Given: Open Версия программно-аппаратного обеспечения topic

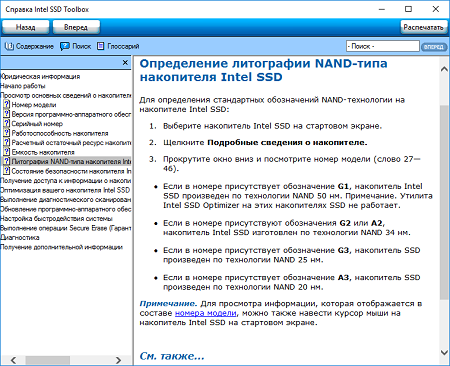Looking at the screenshot, I should coord(71,114).
